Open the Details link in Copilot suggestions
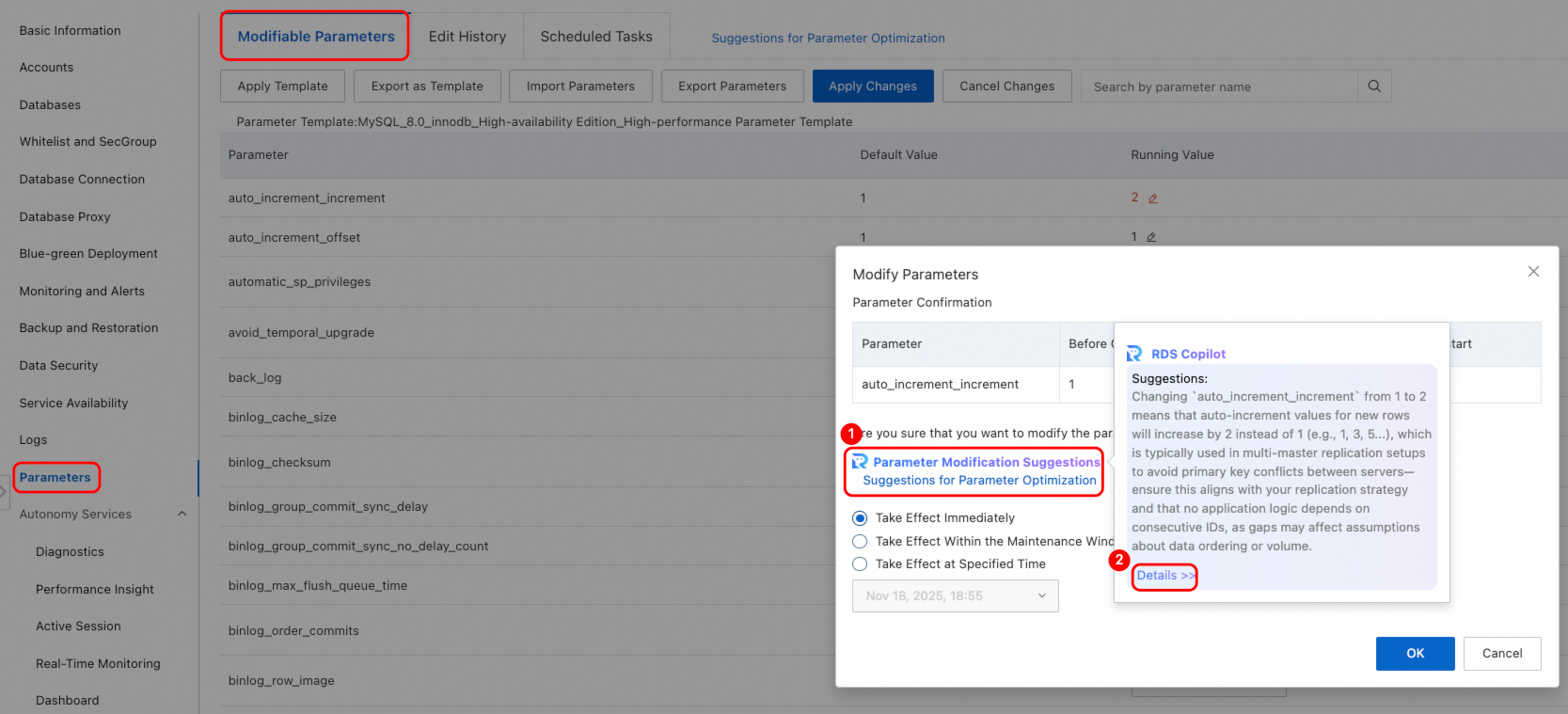The width and height of the screenshot is (1568, 714). click(1164, 576)
